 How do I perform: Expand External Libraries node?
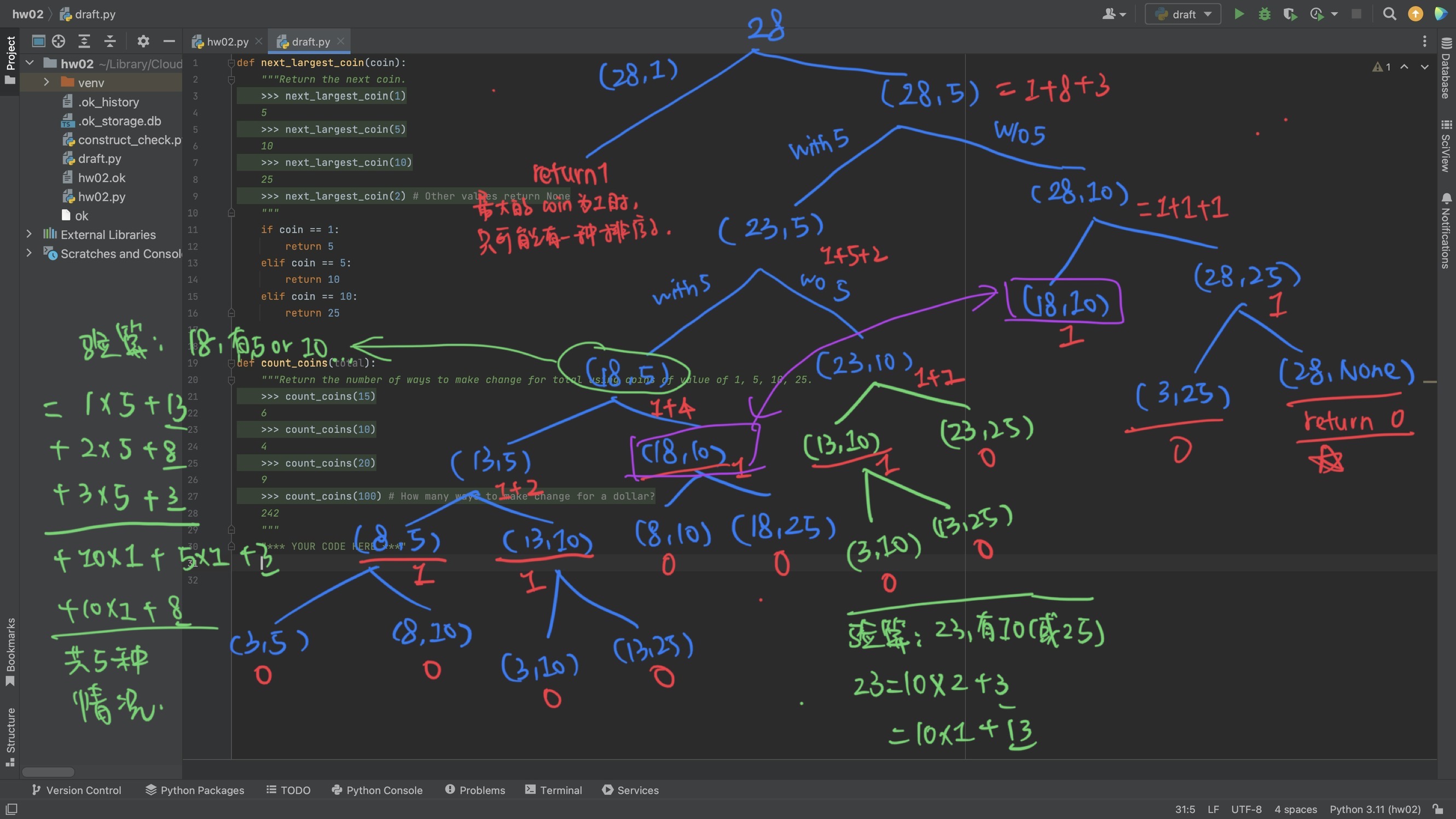coord(30,234)
